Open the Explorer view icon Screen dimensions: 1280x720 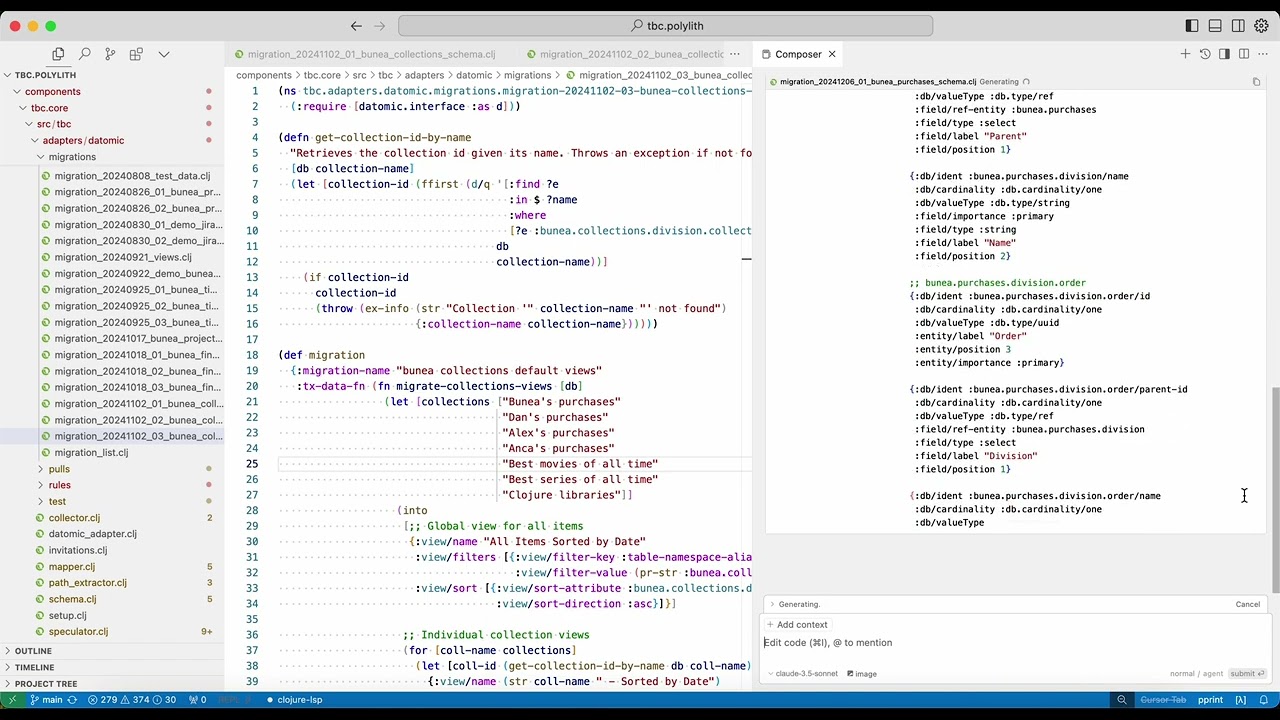coord(58,54)
